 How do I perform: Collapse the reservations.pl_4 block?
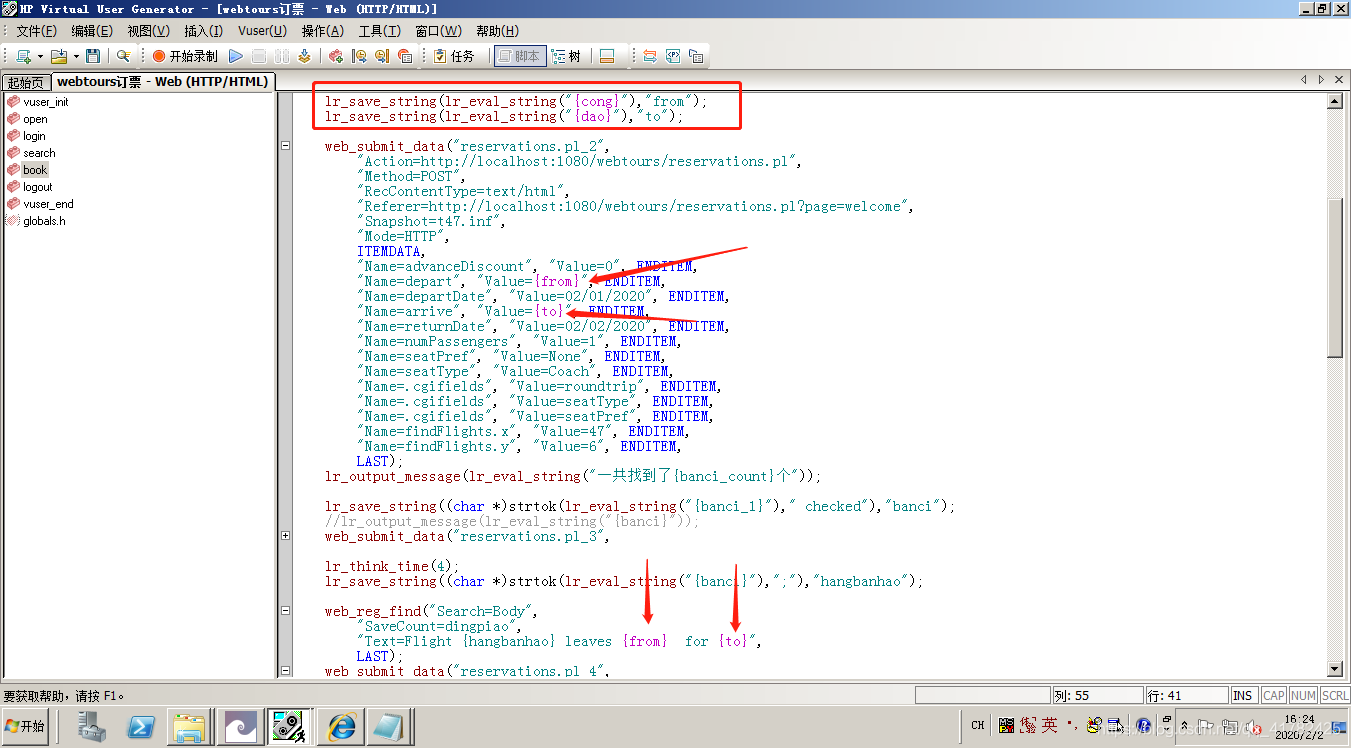point(286,671)
